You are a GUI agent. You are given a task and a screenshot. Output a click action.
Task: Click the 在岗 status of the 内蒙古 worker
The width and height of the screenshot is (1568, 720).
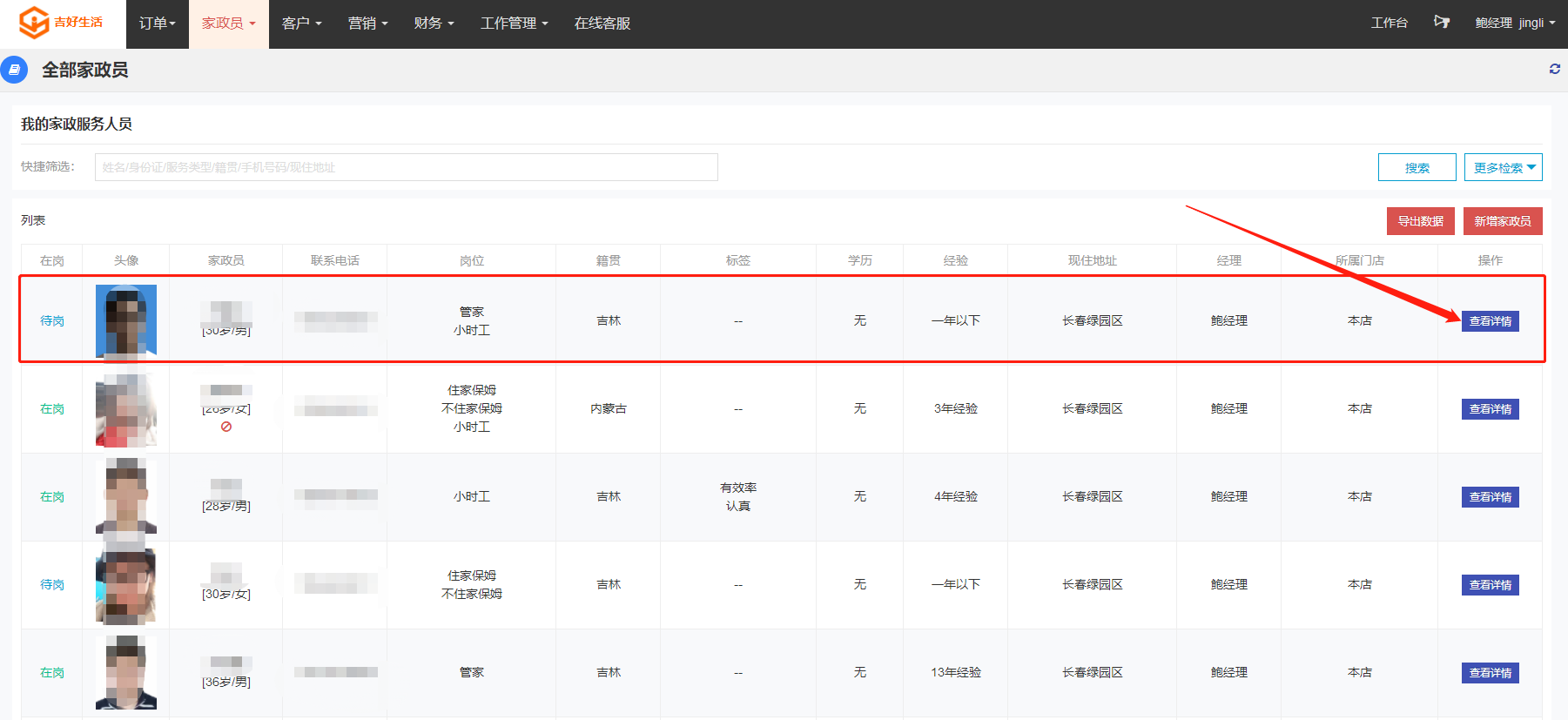point(52,409)
